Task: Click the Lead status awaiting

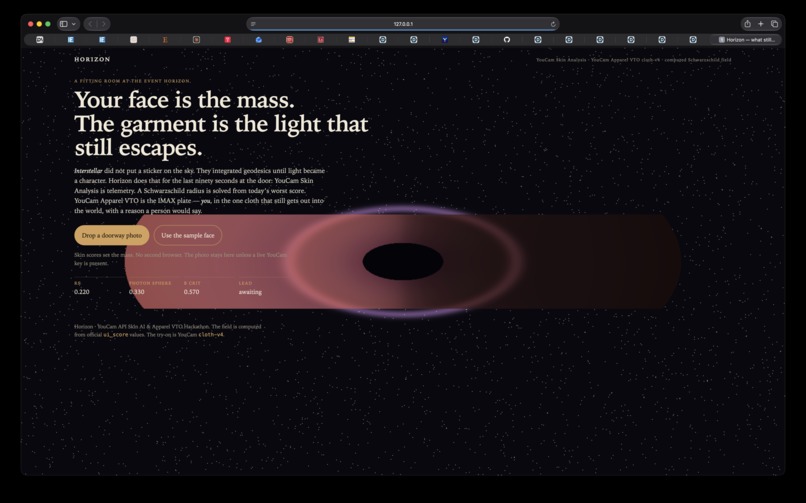Action: [x=250, y=292]
